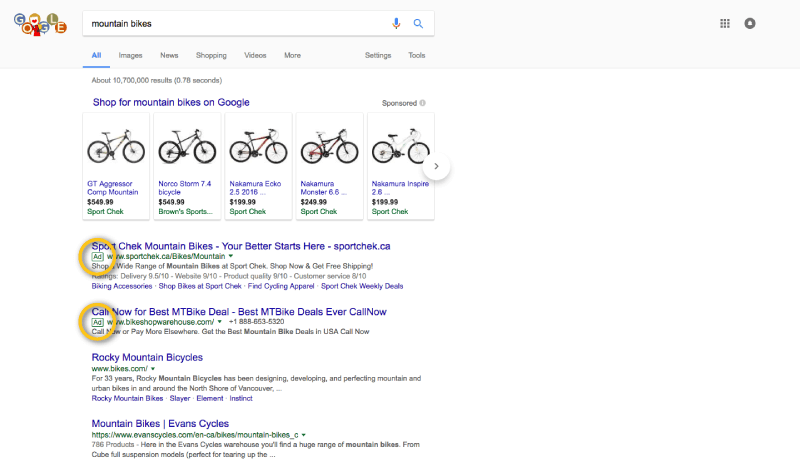Open GT Aggressor Comp Mountain bike image
800x472 pixels.
[x=116, y=146]
